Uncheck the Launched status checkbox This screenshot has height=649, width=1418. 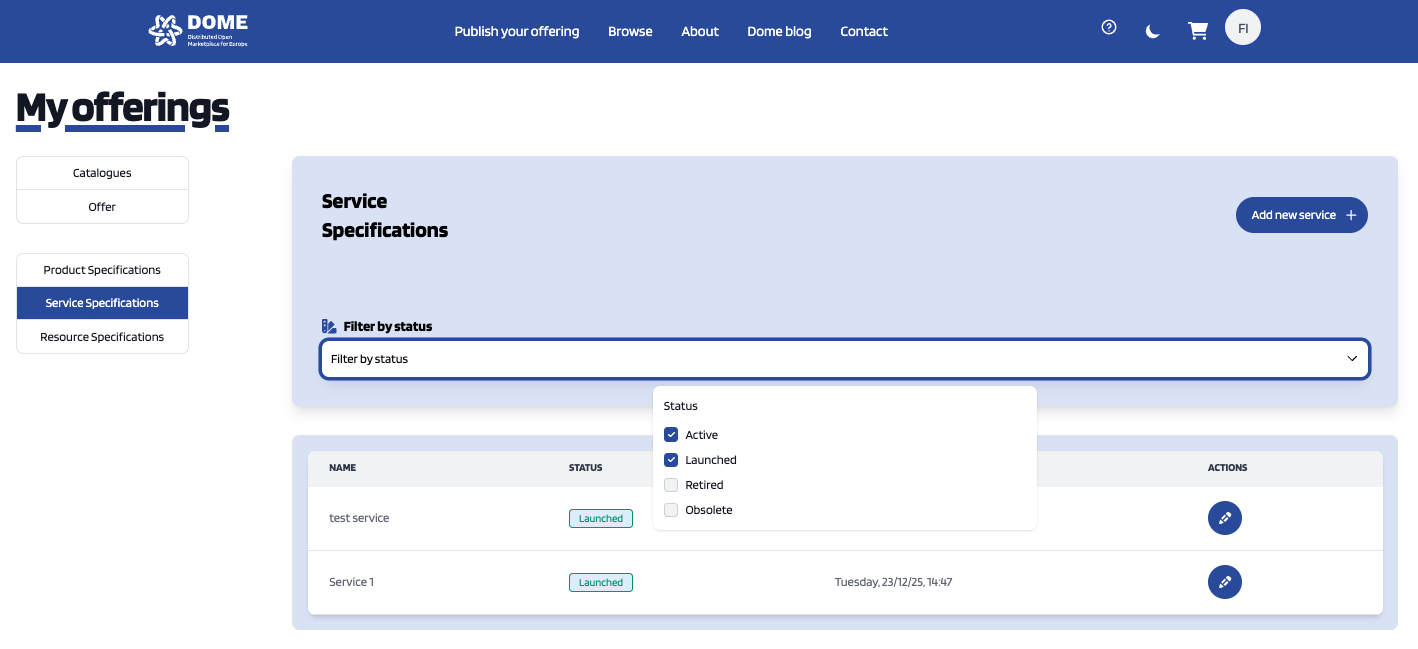(671, 460)
